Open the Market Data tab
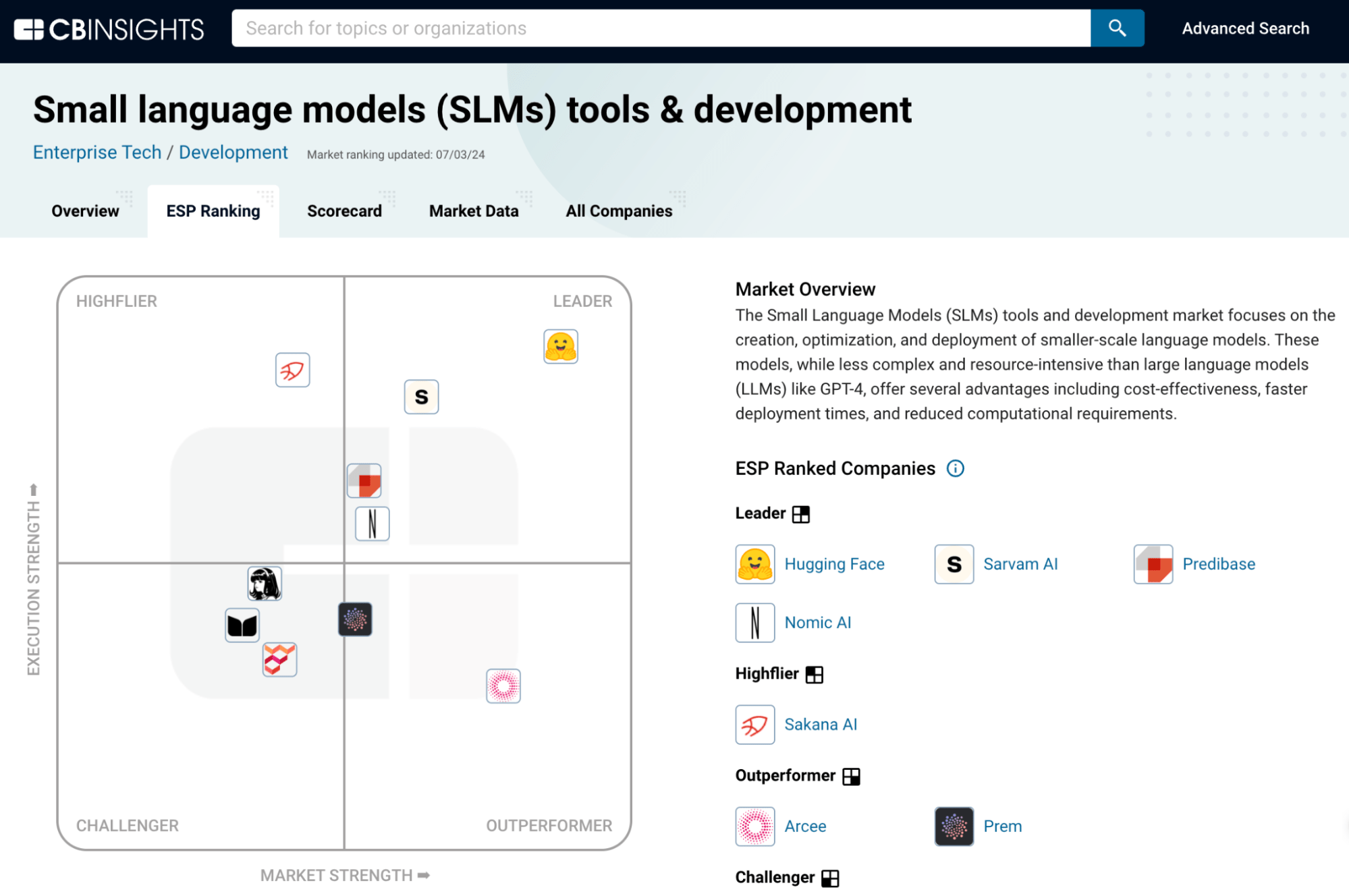1349x896 pixels. click(474, 211)
